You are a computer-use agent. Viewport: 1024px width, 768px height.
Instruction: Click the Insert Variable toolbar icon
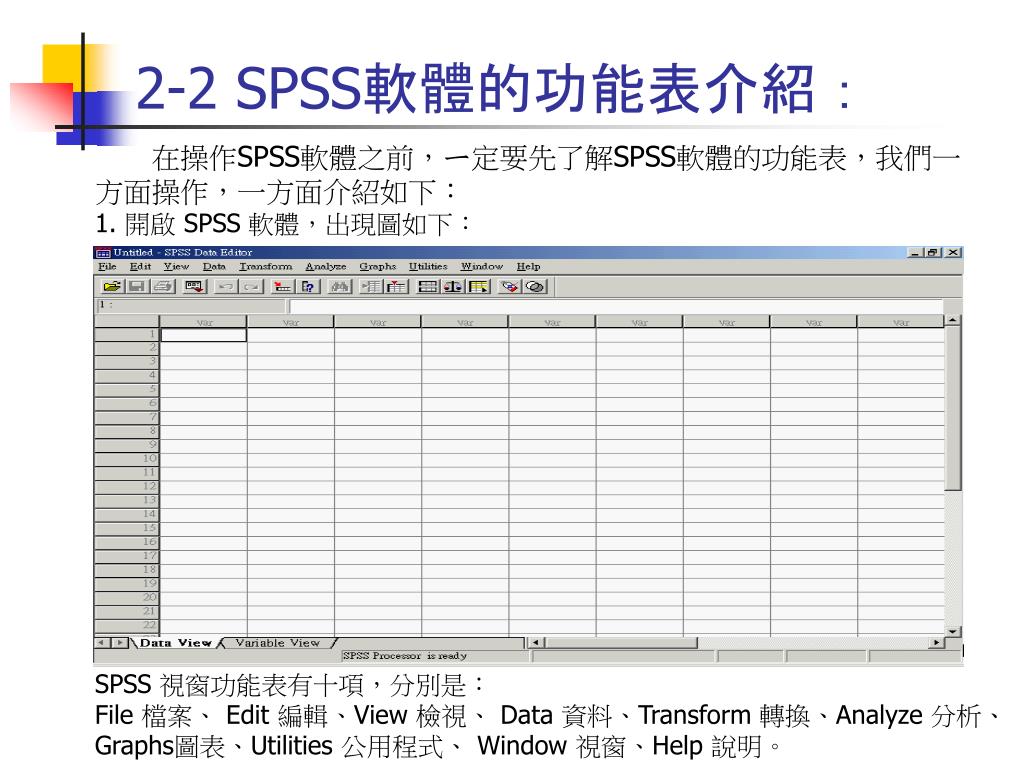click(396, 286)
